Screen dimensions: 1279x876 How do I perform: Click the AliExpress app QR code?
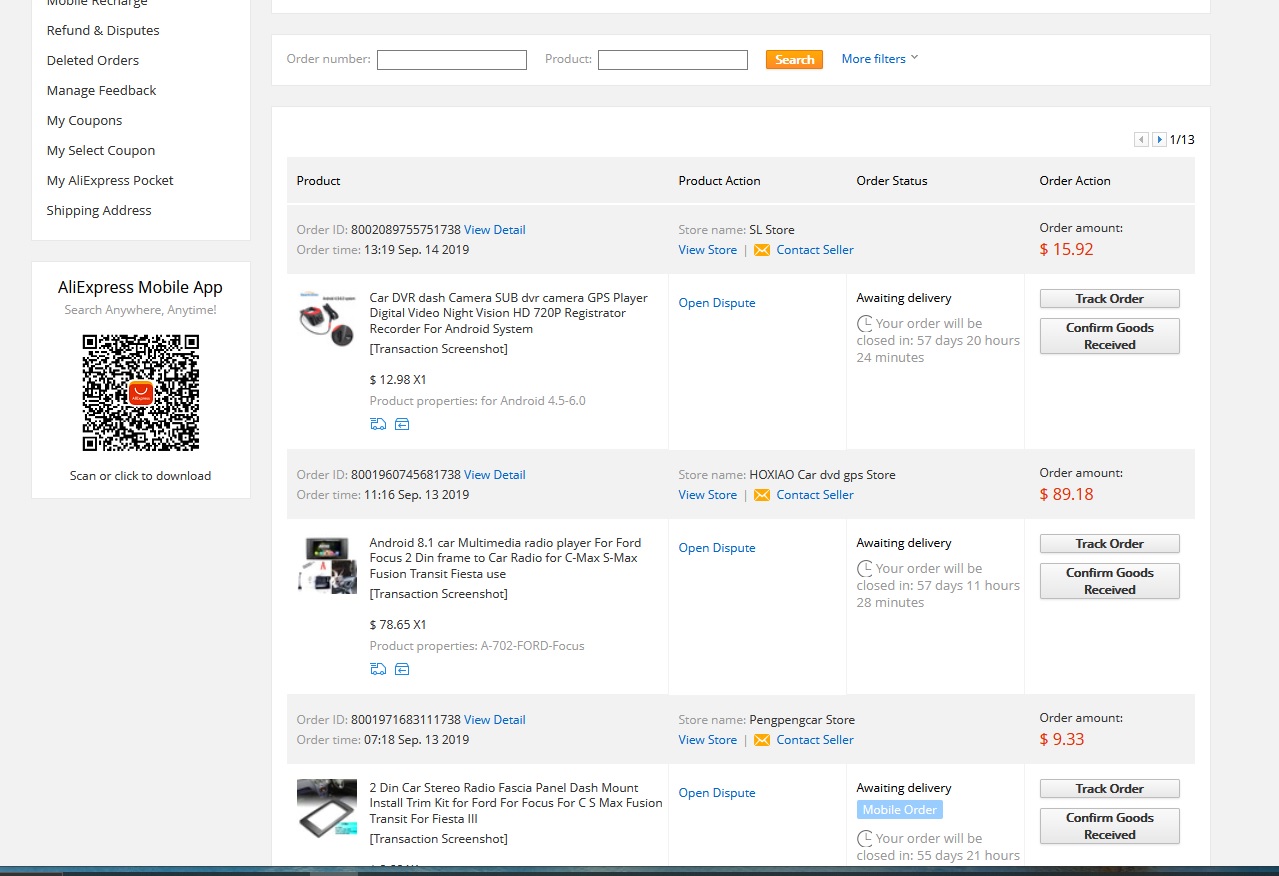[141, 392]
